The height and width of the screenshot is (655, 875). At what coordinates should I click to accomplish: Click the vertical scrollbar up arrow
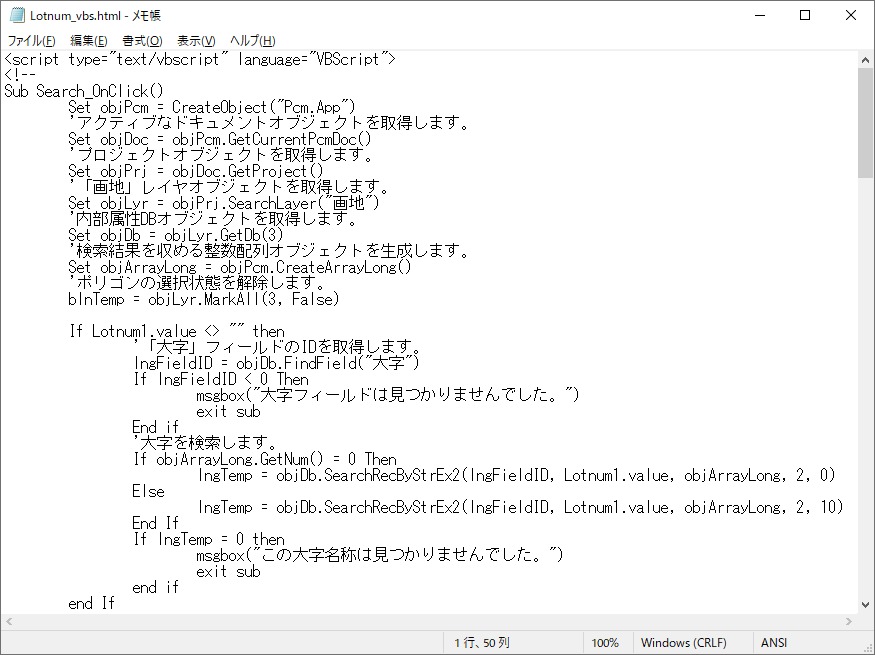[866, 60]
